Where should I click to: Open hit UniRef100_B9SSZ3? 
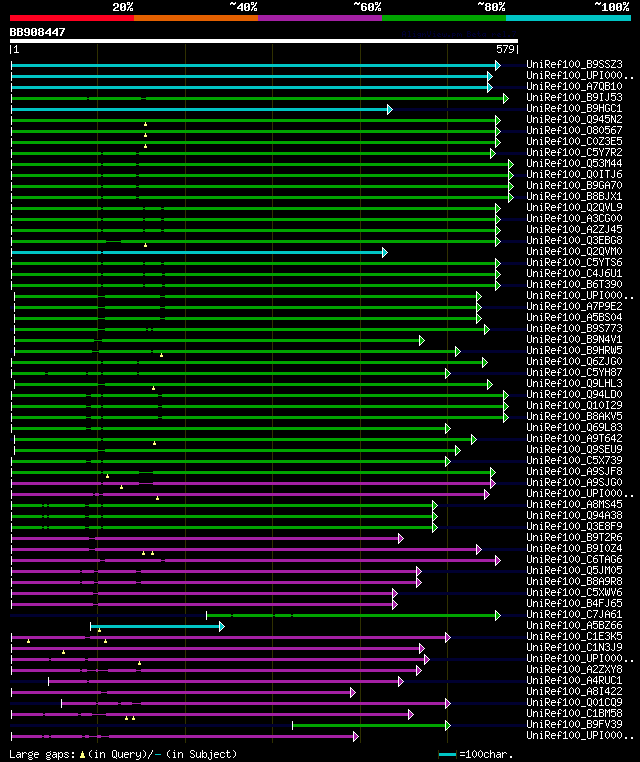pos(574,64)
